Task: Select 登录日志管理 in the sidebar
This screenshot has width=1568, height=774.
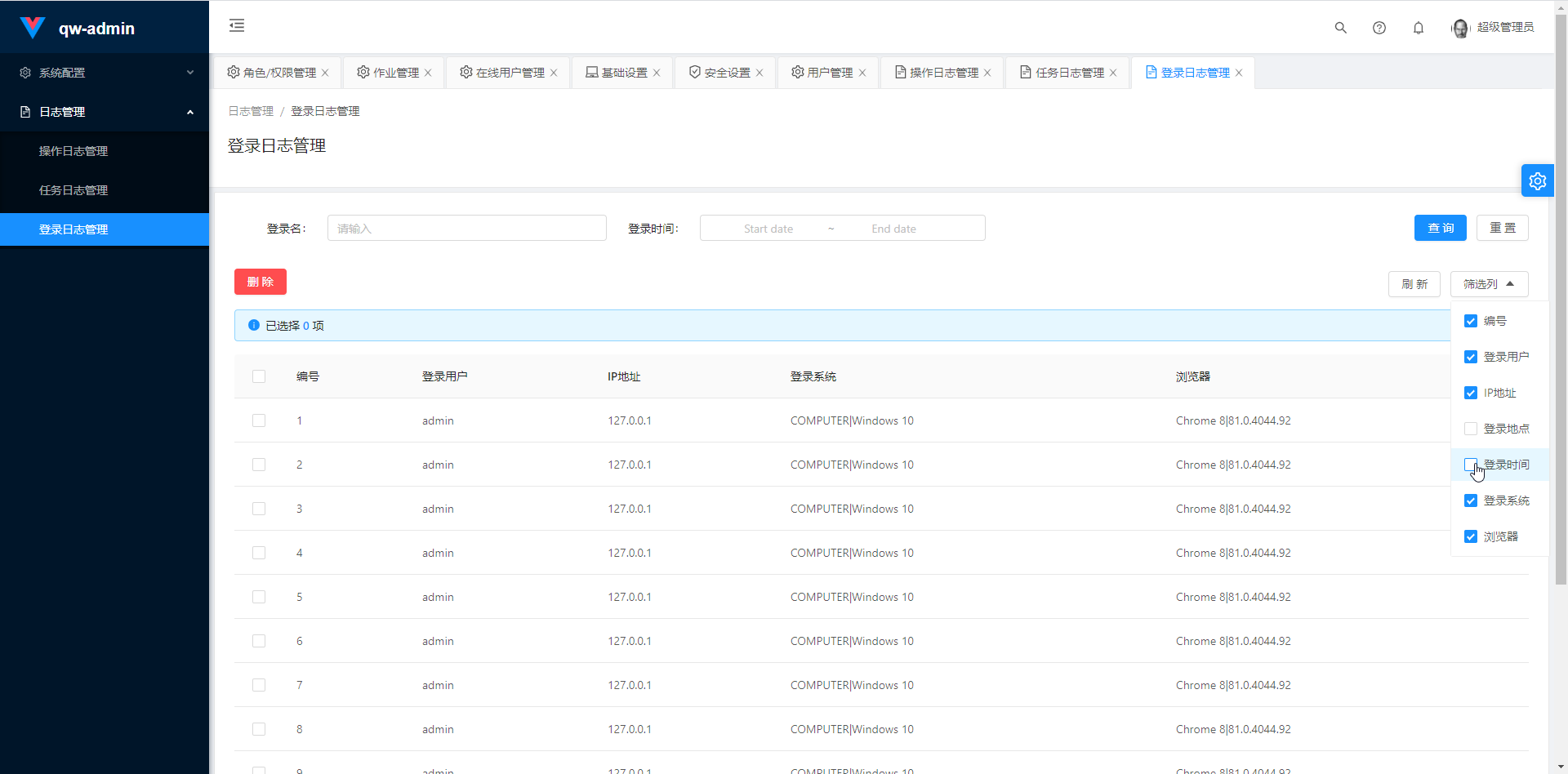Action: [105, 229]
